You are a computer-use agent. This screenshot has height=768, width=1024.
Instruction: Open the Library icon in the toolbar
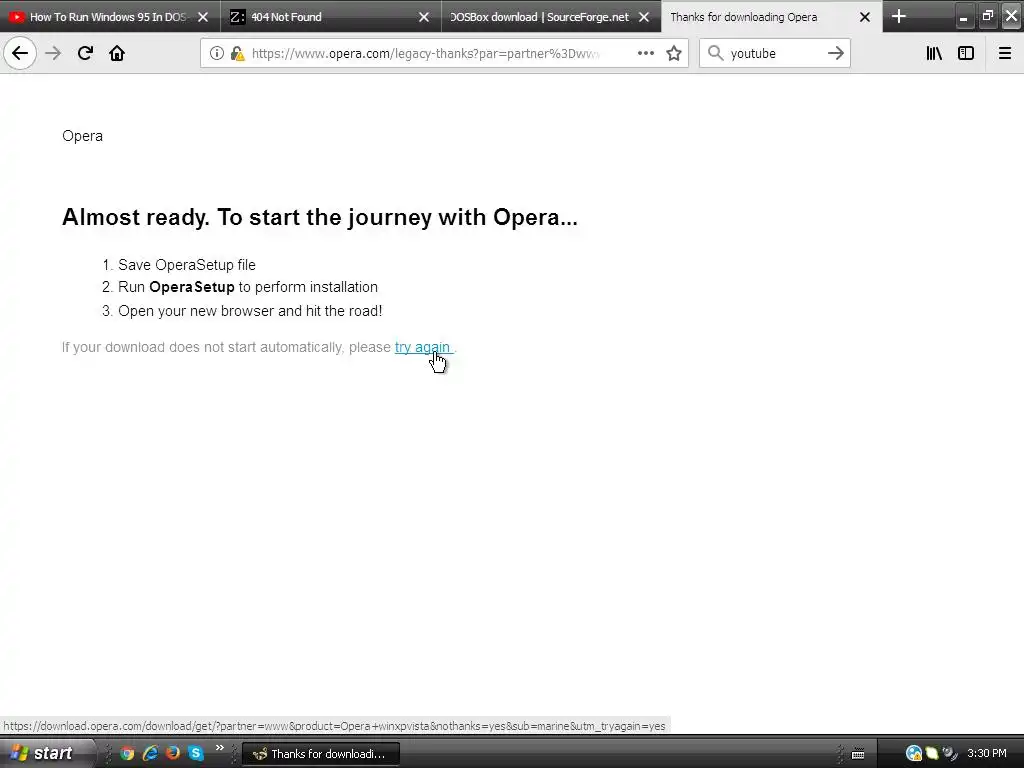[934, 53]
